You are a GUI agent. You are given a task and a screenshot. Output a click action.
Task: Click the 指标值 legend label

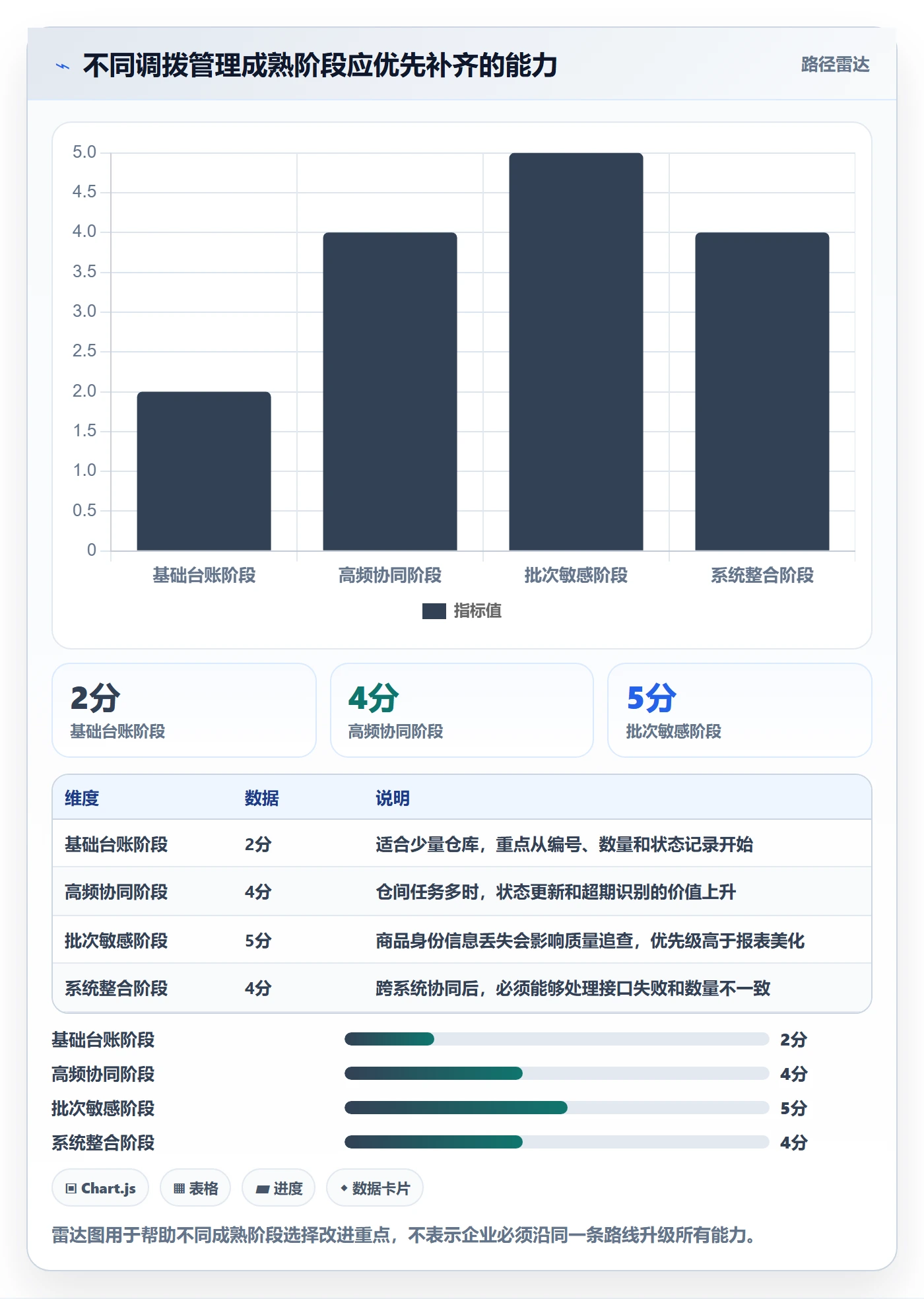point(478,611)
